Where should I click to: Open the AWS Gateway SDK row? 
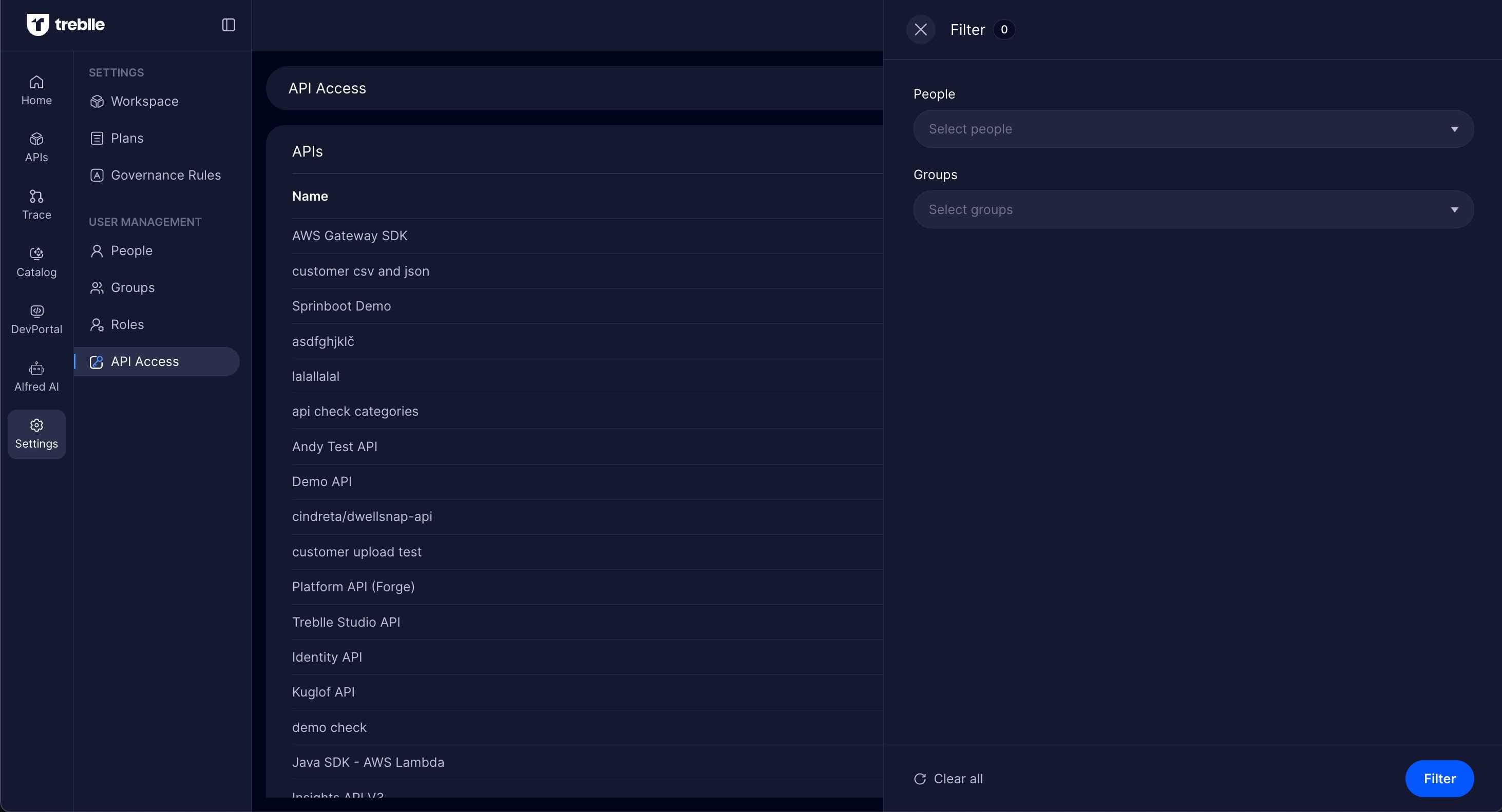349,236
